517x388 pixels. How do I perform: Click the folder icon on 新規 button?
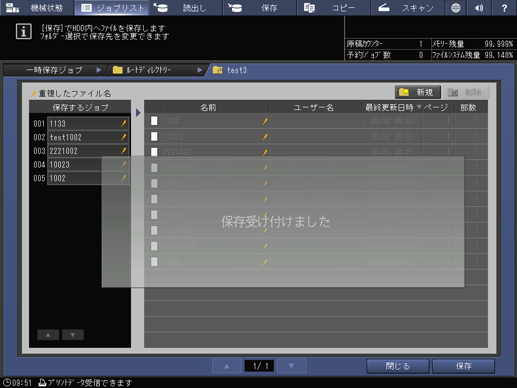[x=404, y=92]
